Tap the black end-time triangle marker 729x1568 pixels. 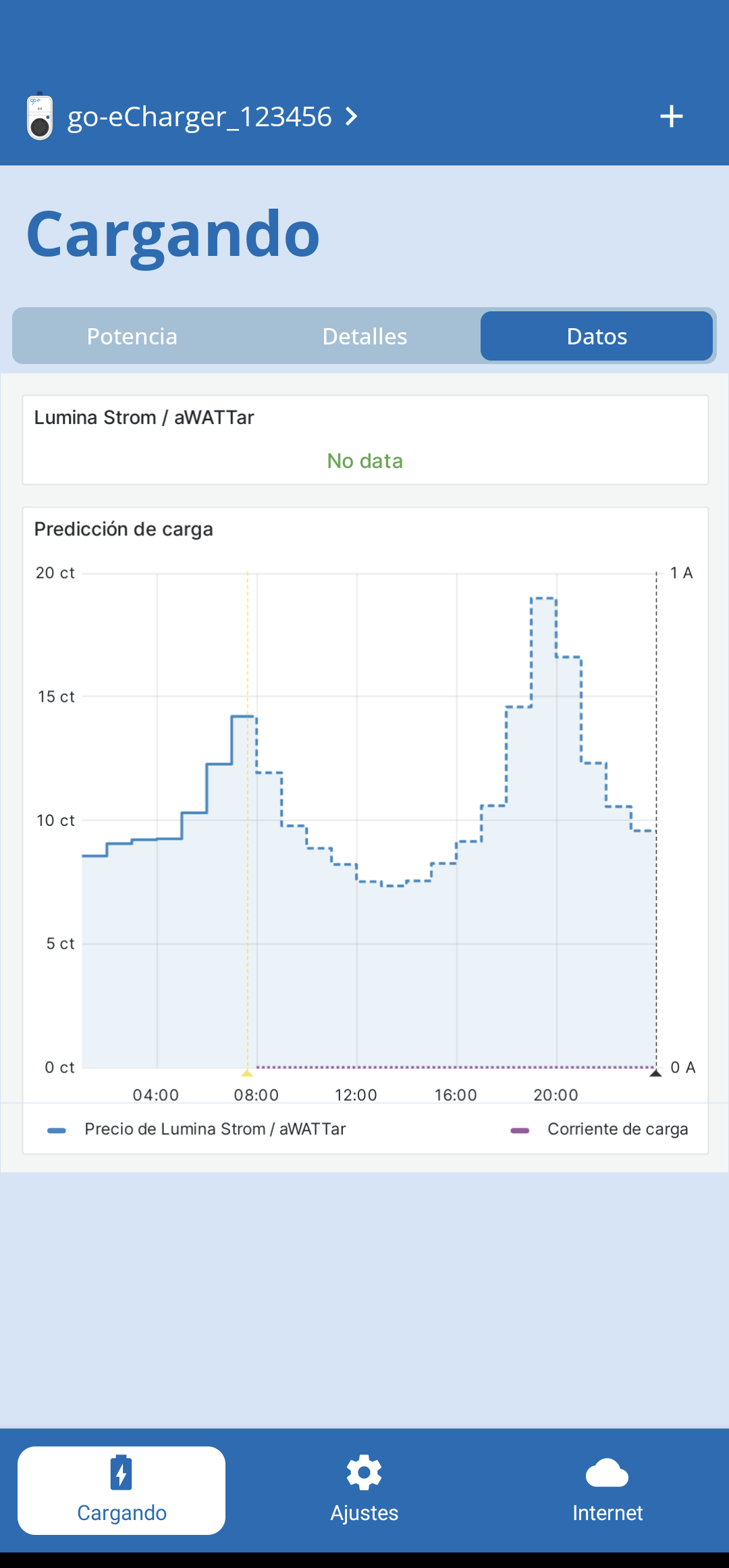coord(655,1072)
